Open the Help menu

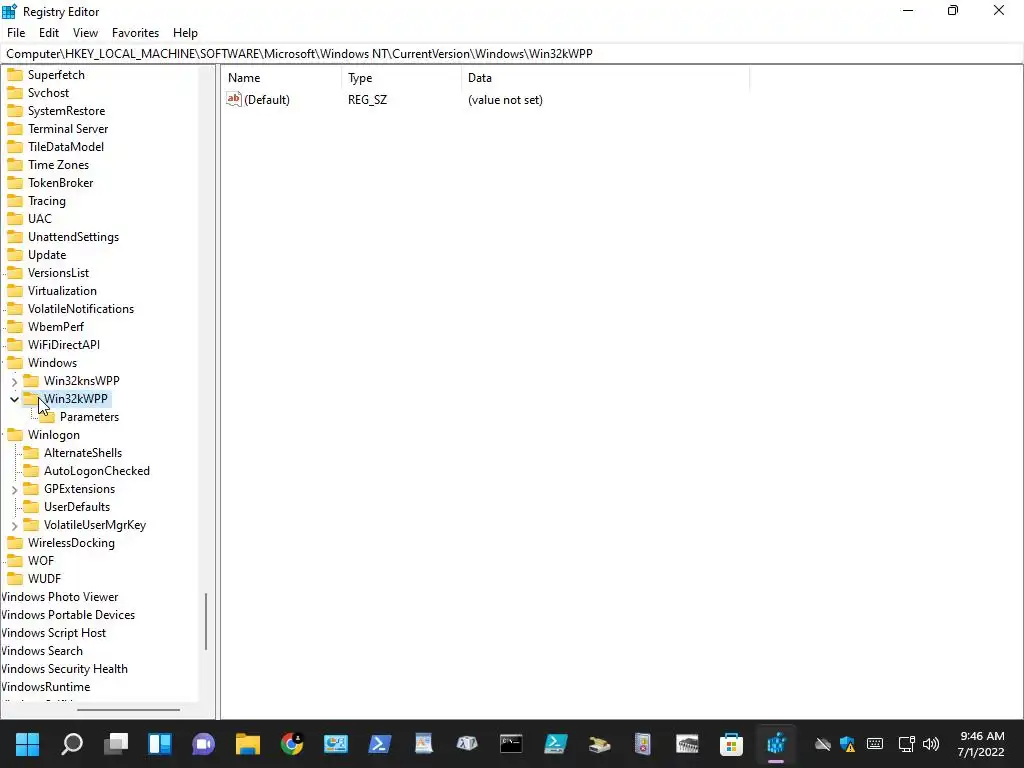pos(185,33)
